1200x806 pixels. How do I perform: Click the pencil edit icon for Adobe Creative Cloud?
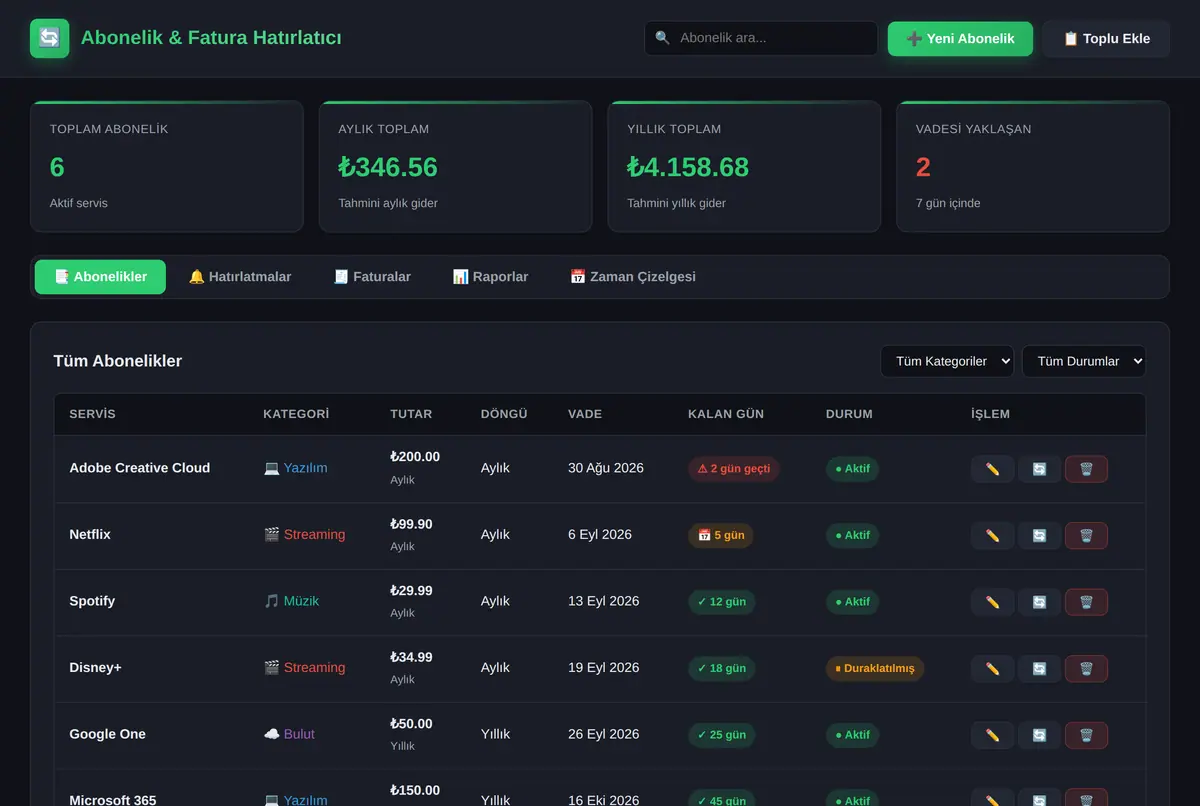point(992,469)
